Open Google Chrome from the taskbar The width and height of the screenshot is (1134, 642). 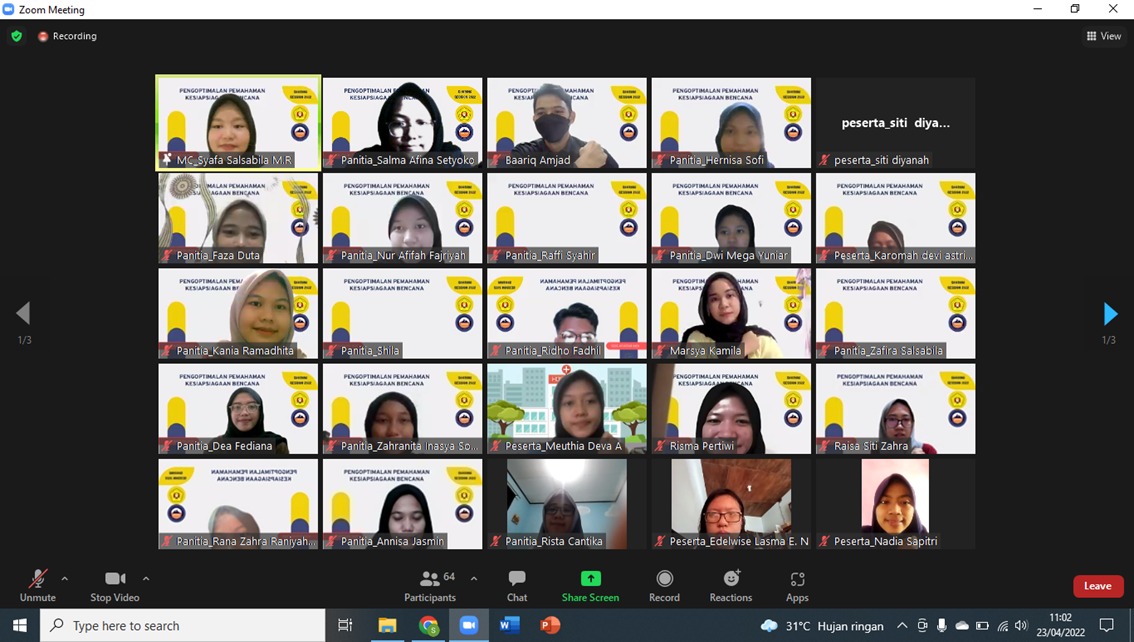pyautogui.click(x=429, y=626)
